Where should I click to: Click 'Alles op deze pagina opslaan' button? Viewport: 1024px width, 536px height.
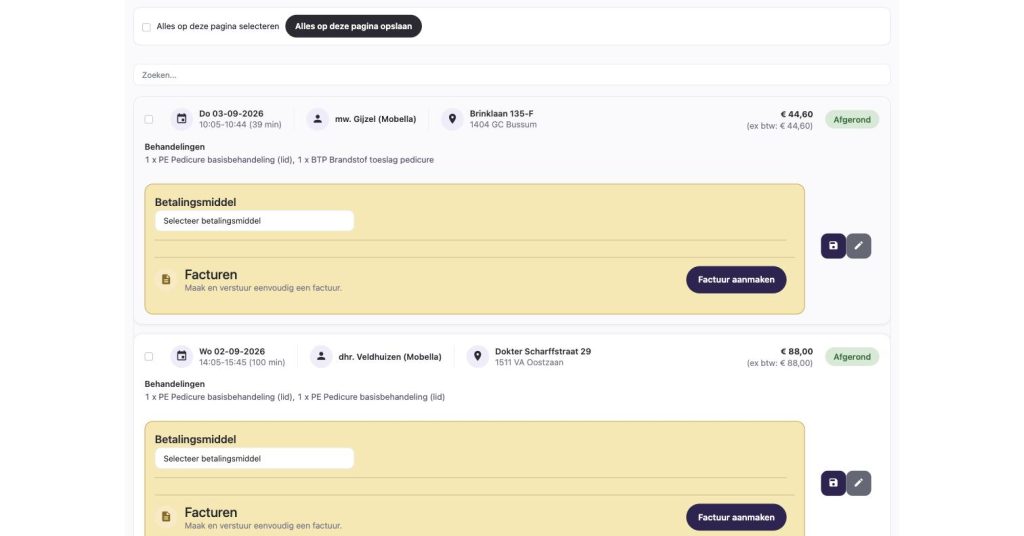click(x=353, y=26)
